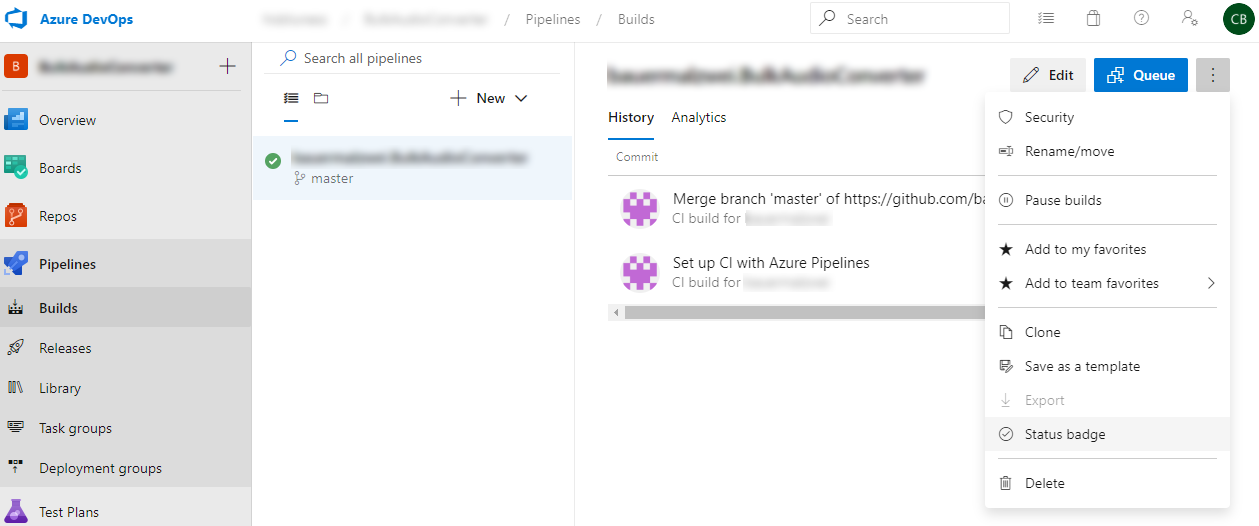This screenshot has height=526, width=1259.
Task: Expand Add to team favorites submenu
Action: [1210, 283]
